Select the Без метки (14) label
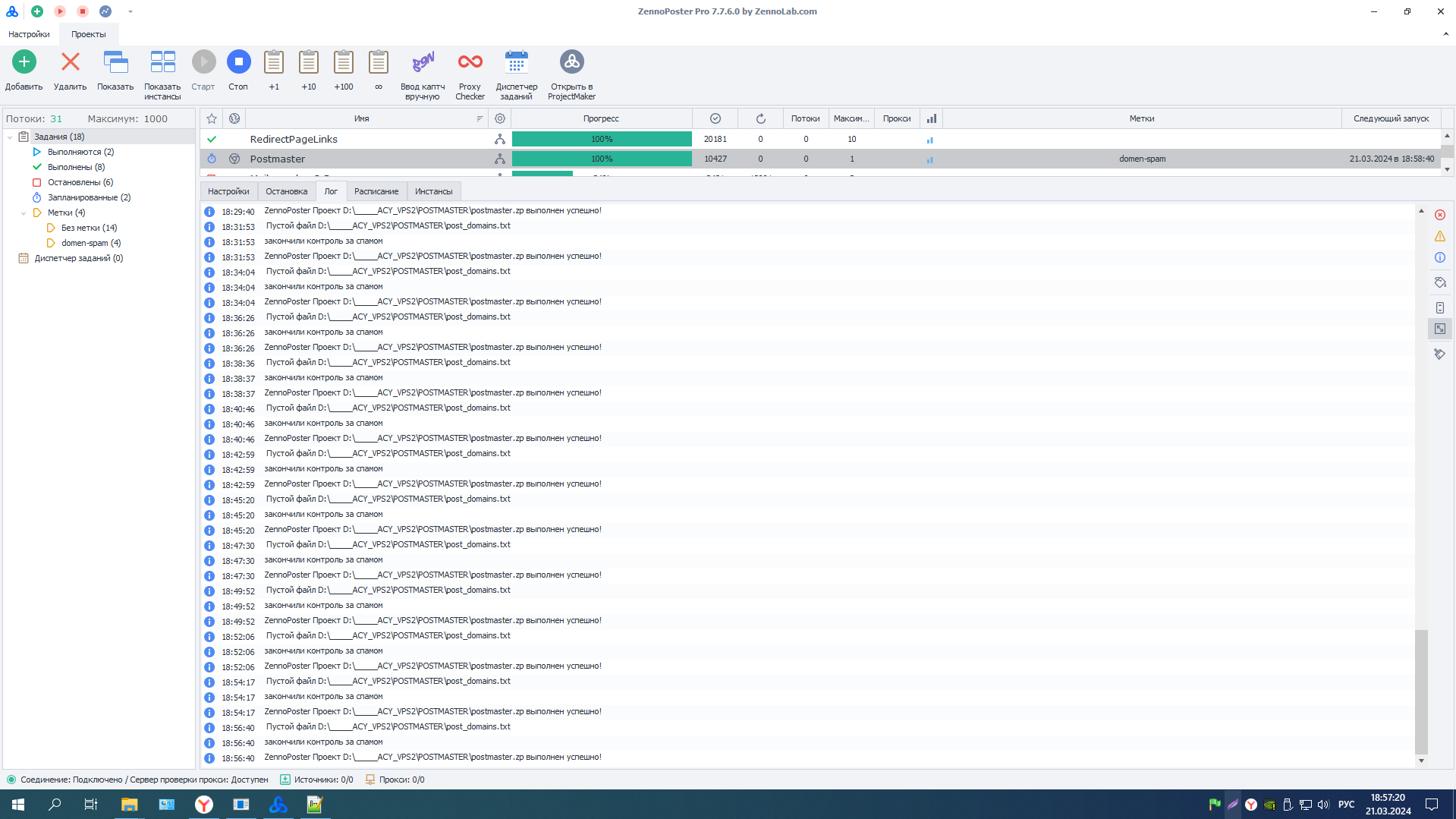 [x=89, y=228]
